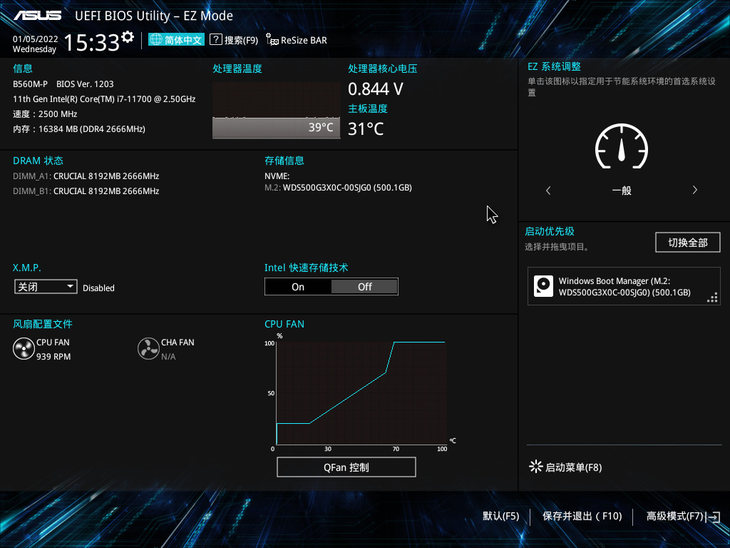The height and width of the screenshot is (548, 730).
Task: Click the CPU FAN icon
Action: [23, 348]
